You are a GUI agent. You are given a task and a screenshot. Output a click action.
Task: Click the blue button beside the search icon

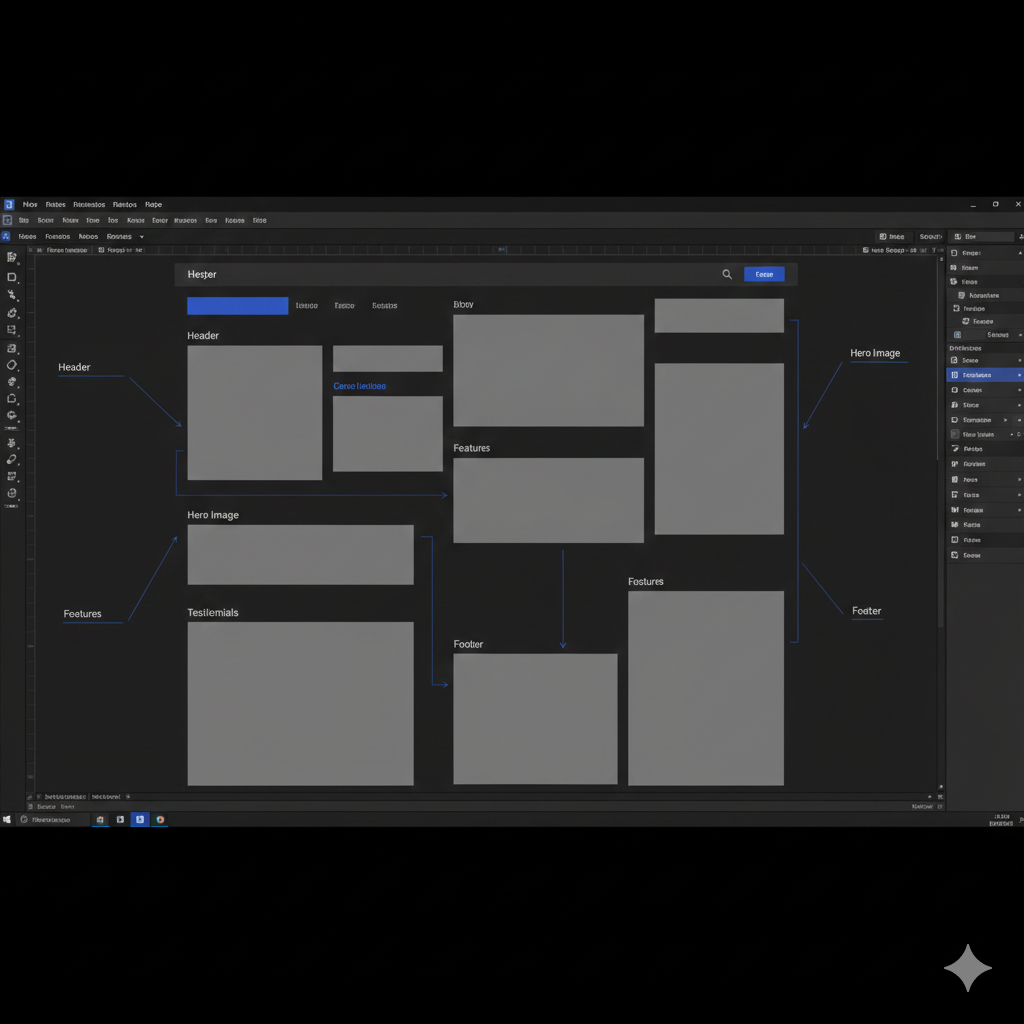[x=764, y=274]
